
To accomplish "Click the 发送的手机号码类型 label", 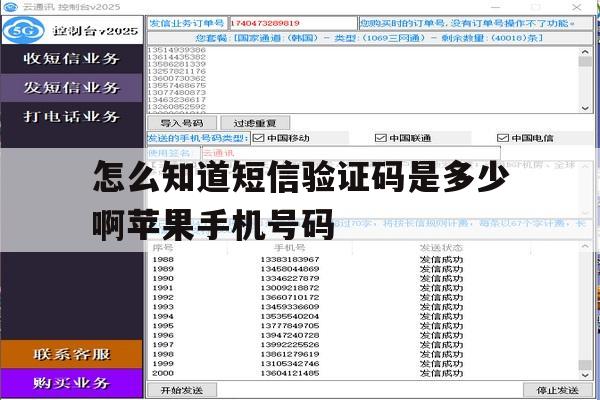I will point(199,138).
